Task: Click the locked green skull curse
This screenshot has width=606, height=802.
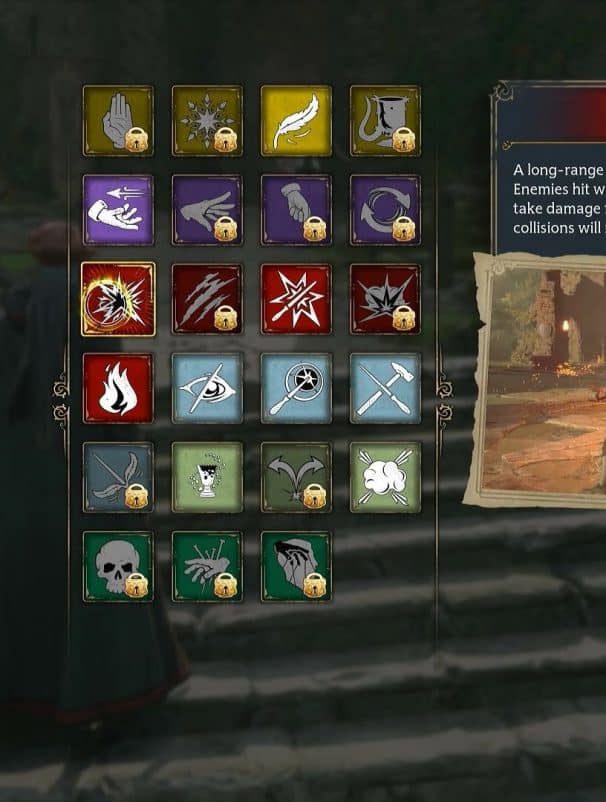Action: click(118, 566)
